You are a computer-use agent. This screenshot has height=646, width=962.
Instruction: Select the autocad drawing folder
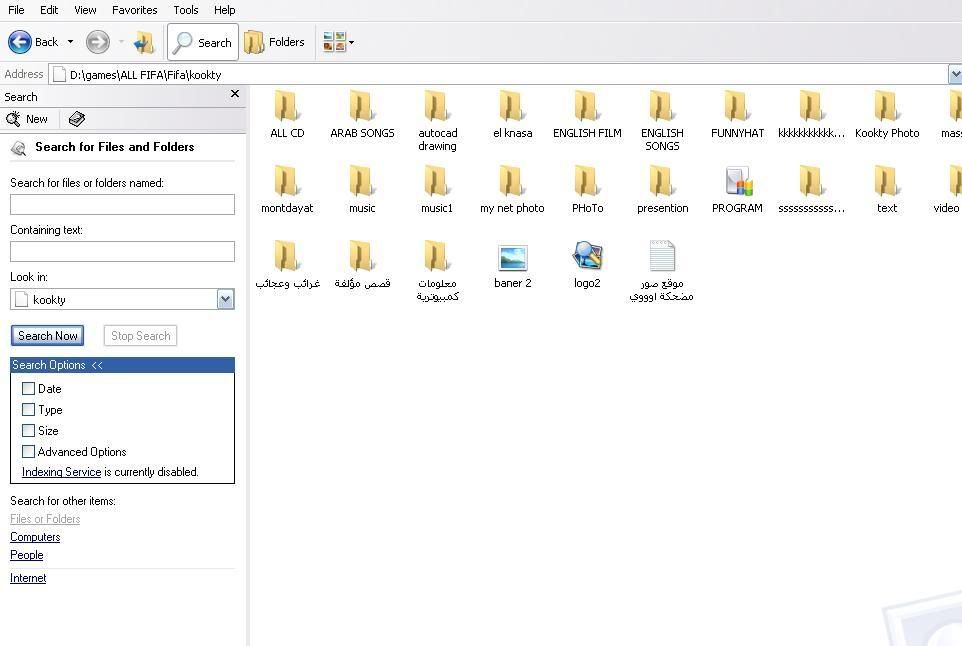point(437,121)
